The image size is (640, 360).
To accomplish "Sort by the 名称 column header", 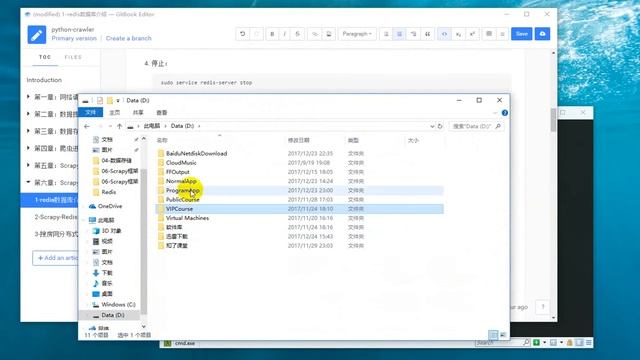I will [x=162, y=140].
